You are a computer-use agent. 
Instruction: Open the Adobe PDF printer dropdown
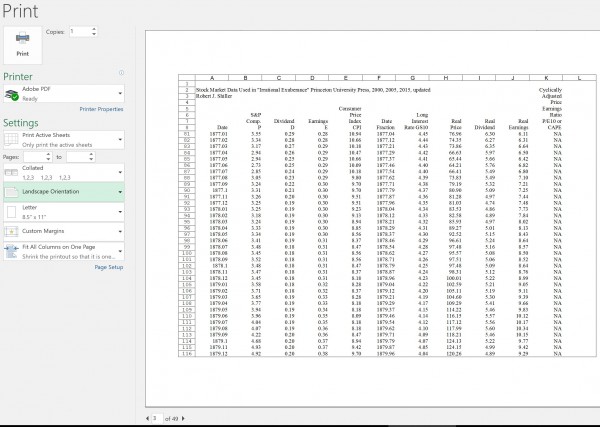(x=120, y=94)
